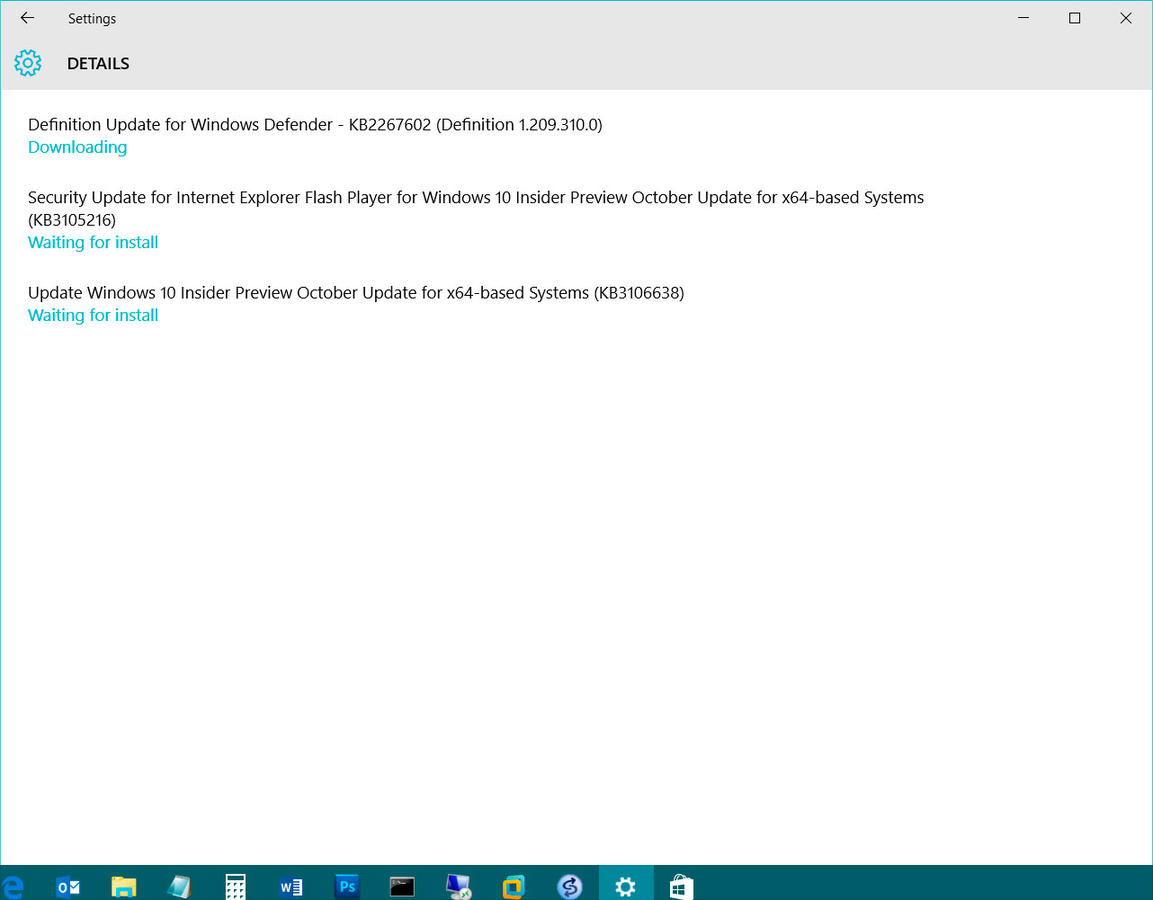Open Remote Desktop icon on taskbar
1153x900 pixels.
pyautogui.click(x=458, y=887)
